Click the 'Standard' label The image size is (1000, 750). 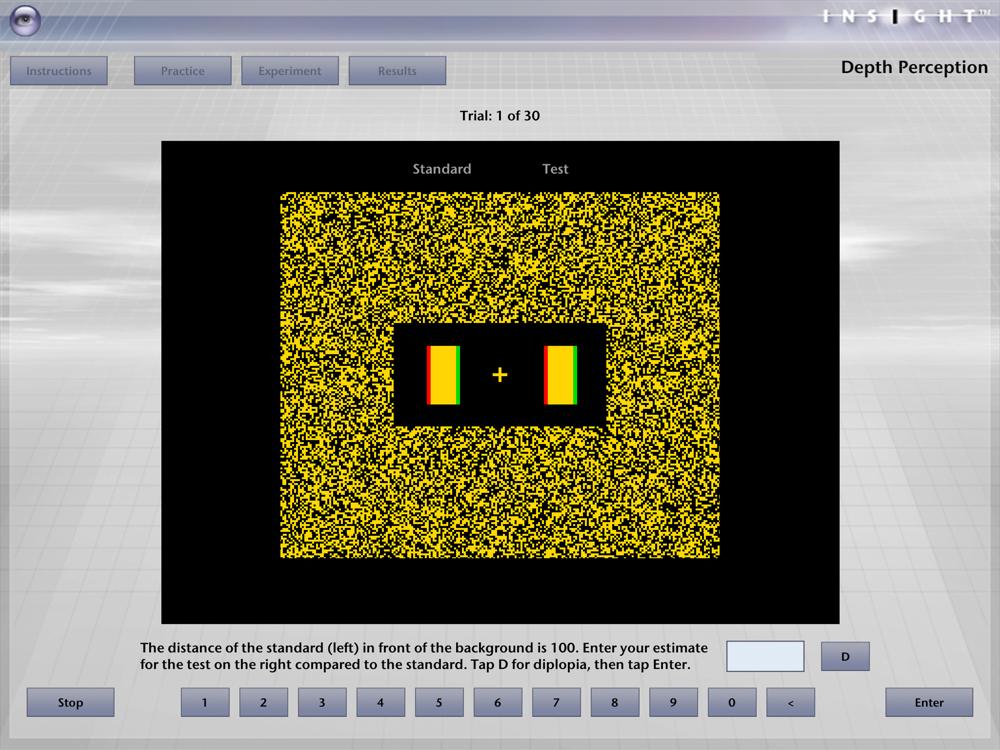442,169
